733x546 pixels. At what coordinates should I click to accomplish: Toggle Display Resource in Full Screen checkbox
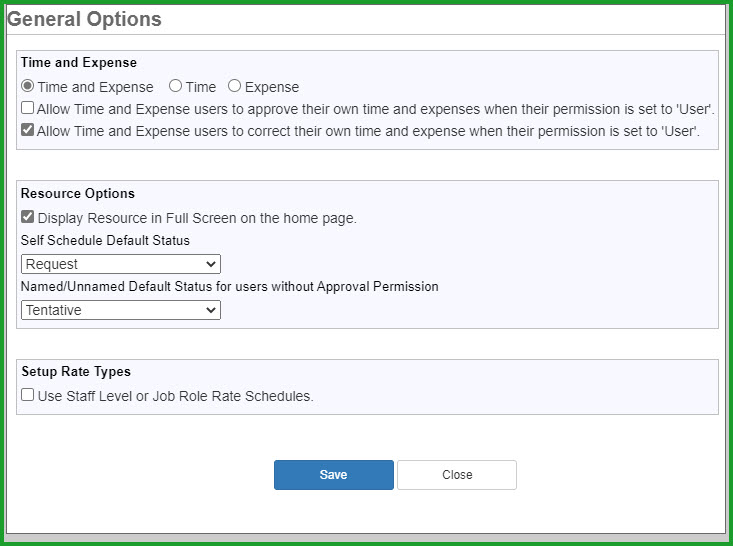pos(28,217)
